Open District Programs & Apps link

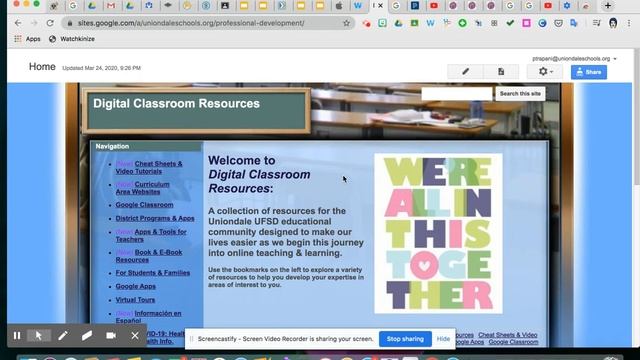click(155, 218)
